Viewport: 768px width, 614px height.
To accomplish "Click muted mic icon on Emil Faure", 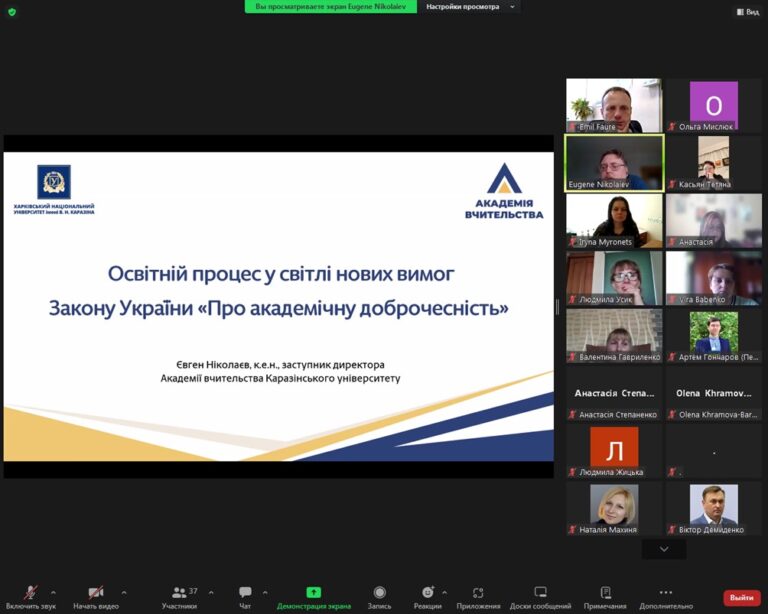I will tap(572, 127).
